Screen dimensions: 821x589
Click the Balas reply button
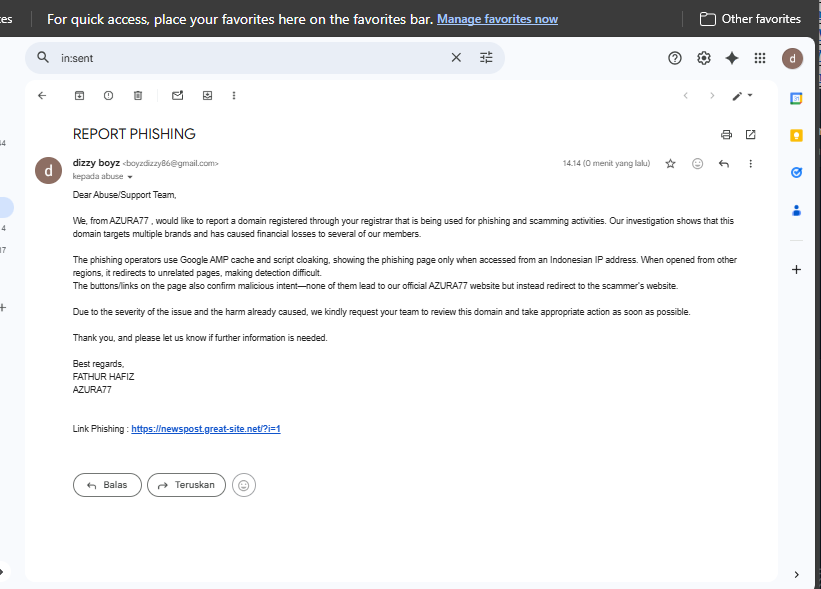107,485
